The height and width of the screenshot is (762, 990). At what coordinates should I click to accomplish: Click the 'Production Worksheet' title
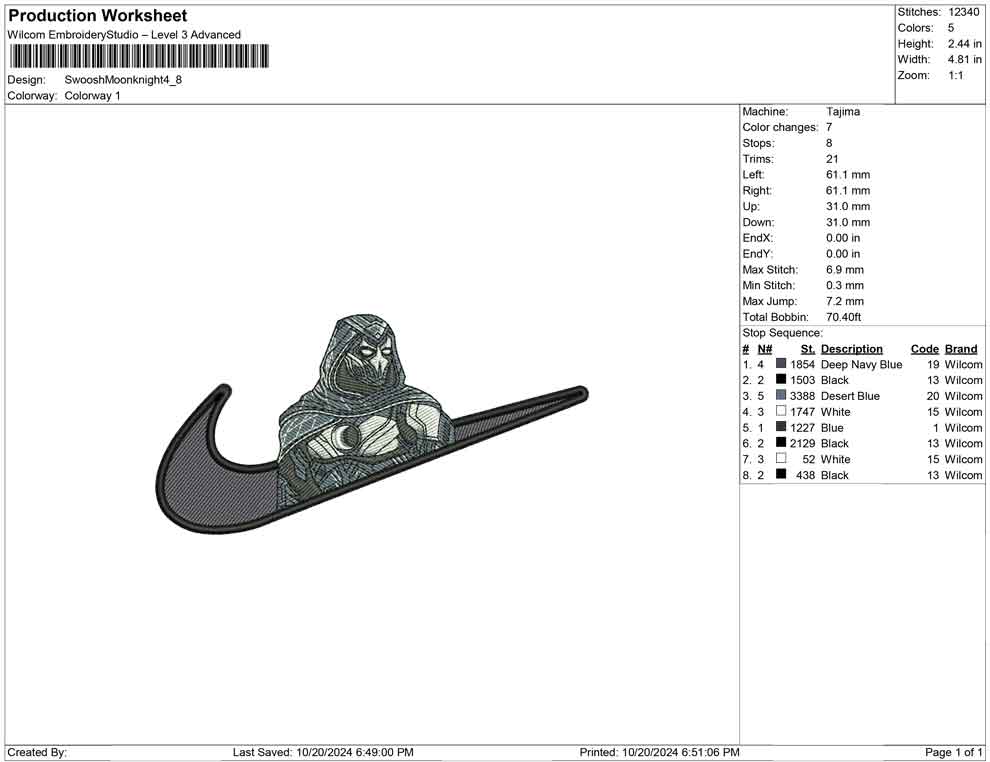pos(98,16)
